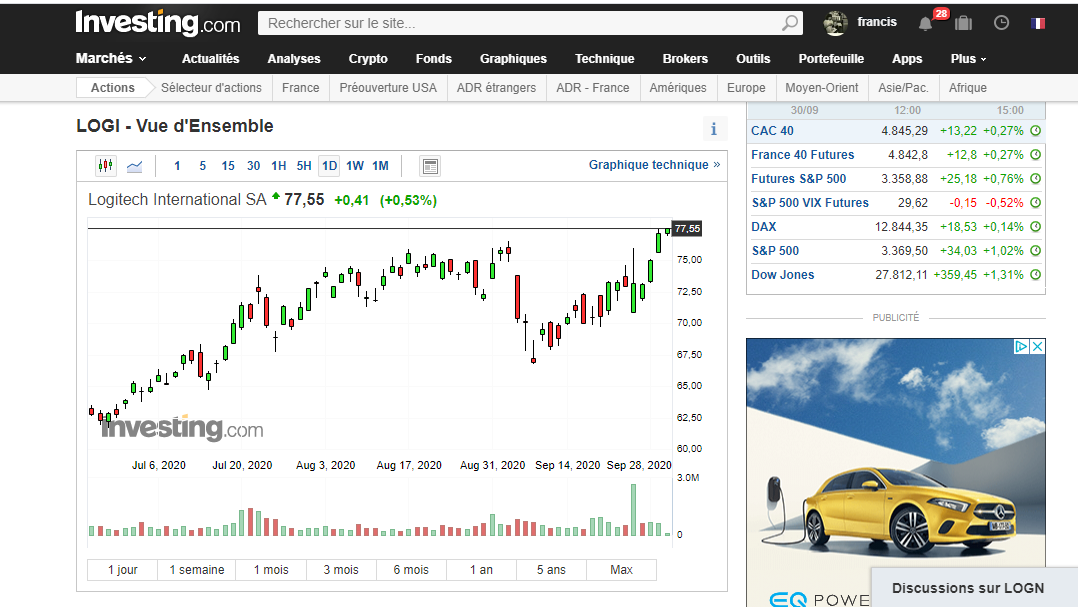Open CAC 40 index link

click(x=772, y=131)
